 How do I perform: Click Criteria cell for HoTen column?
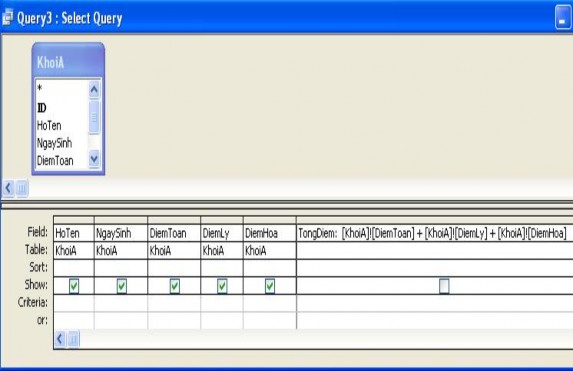click(74, 303)
